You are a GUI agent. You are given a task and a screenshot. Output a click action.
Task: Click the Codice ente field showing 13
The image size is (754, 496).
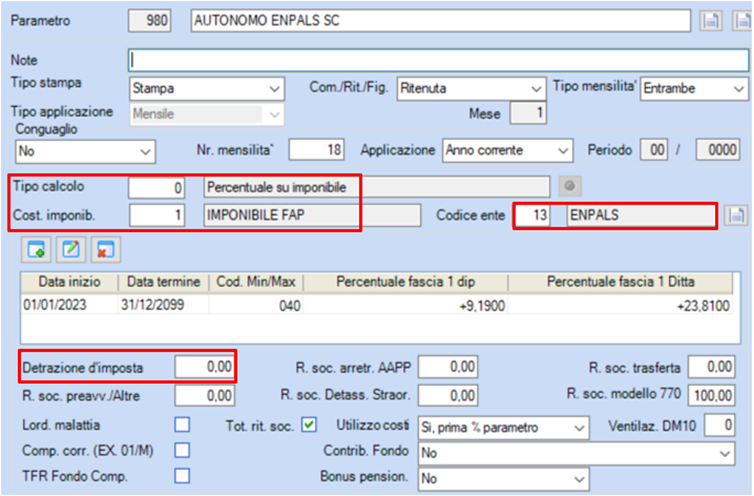coord(533,215)
